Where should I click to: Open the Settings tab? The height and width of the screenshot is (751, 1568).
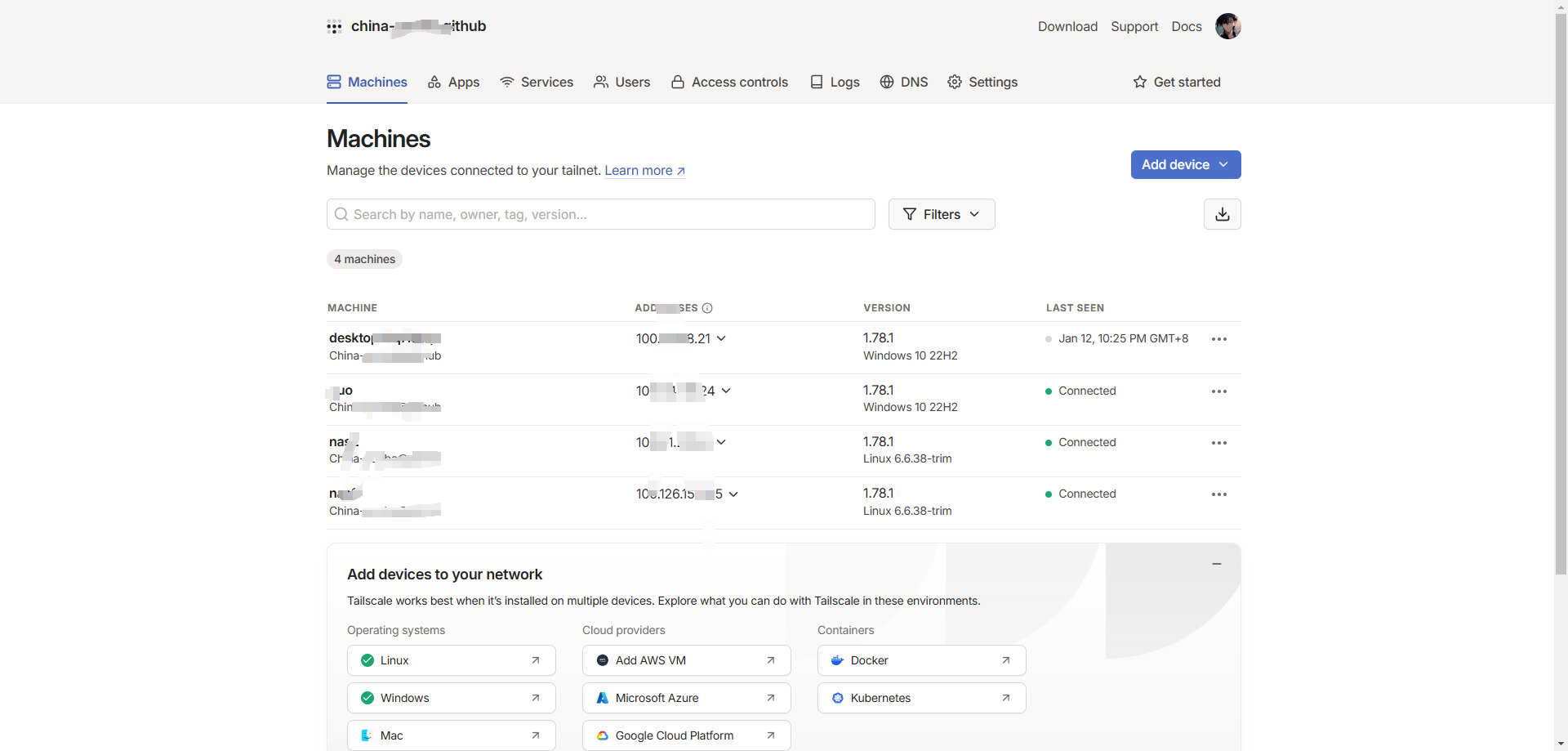982,82
